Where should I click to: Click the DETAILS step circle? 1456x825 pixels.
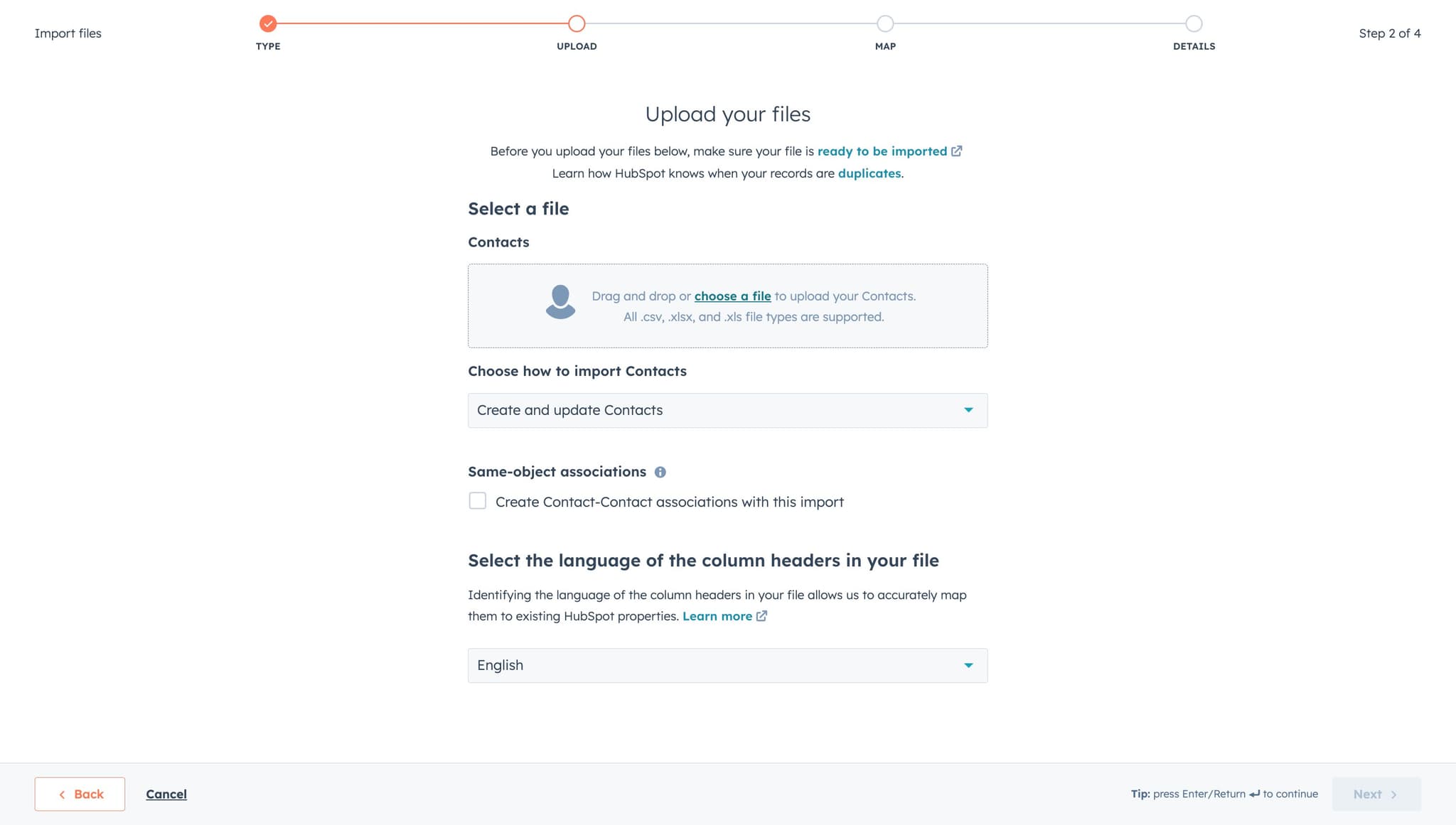(1194, 23)
